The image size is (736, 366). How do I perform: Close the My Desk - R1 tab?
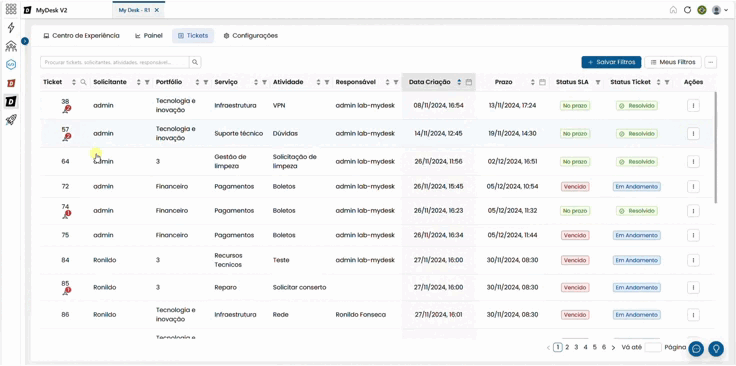coord(157,10)
